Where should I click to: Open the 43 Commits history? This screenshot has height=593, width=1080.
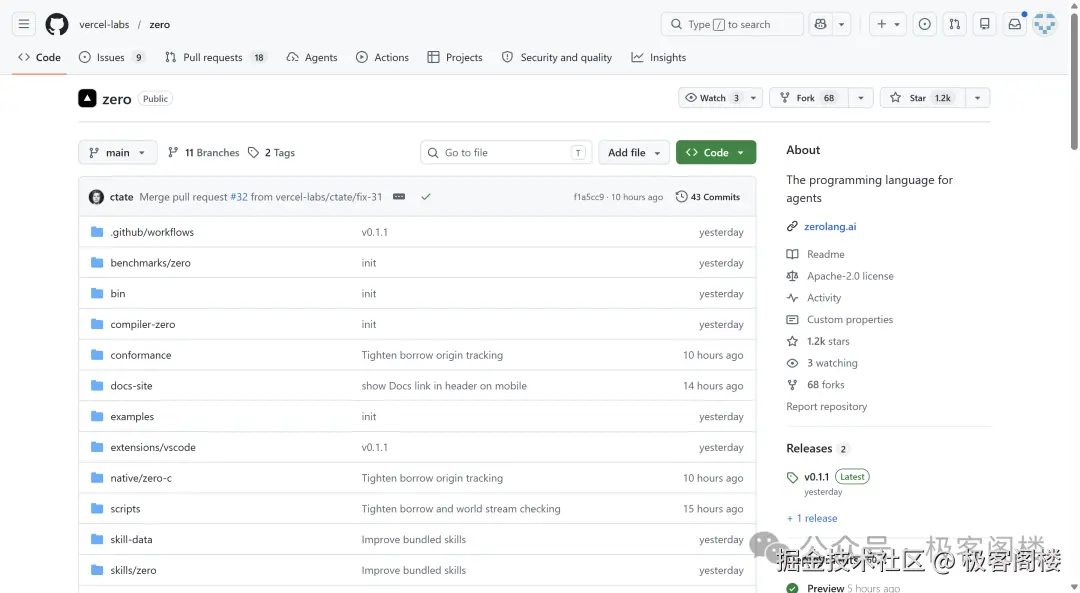[x=707, y=197]
